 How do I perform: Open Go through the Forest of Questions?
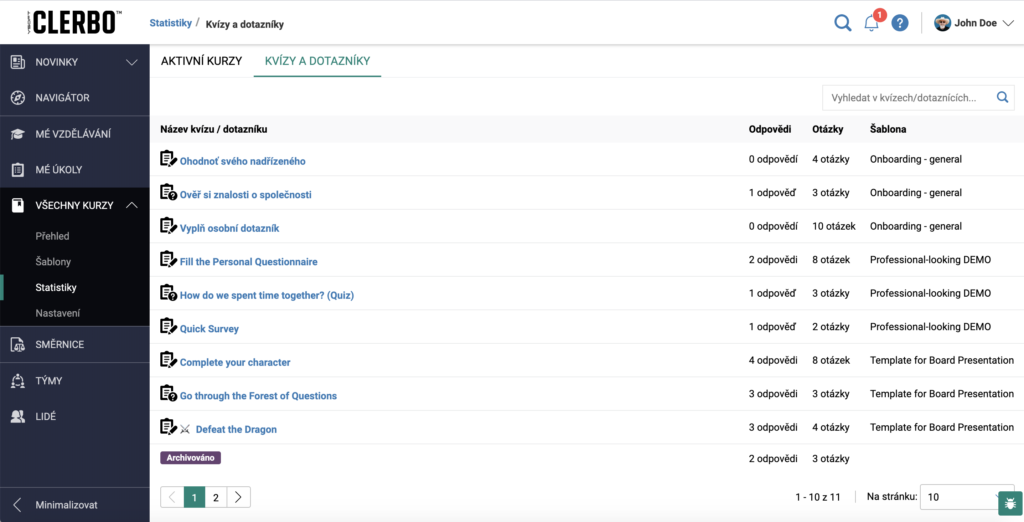tap(258, 396)
